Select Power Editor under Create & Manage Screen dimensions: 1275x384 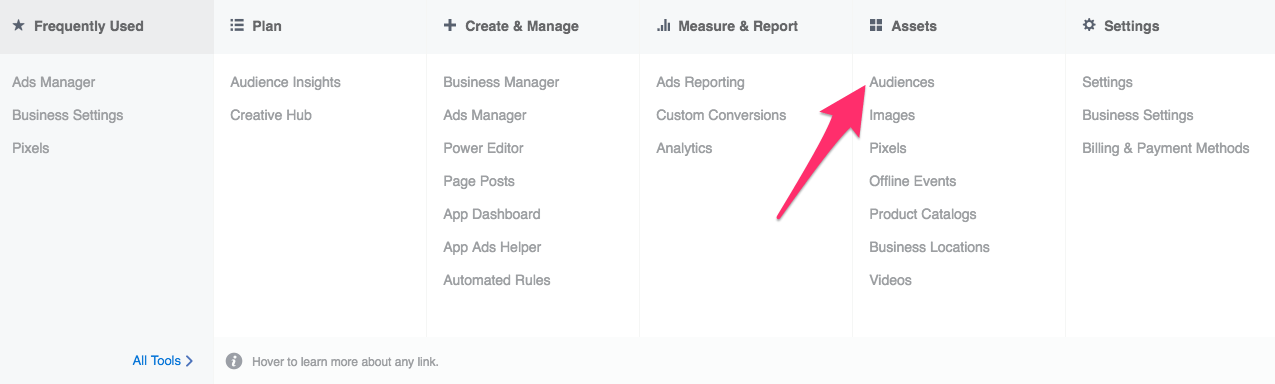tap(483, 148)
